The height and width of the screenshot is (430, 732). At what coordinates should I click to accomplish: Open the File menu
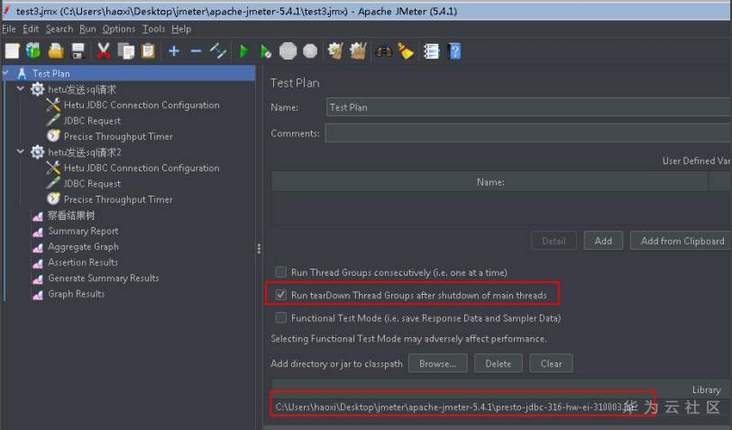(9, 29)
